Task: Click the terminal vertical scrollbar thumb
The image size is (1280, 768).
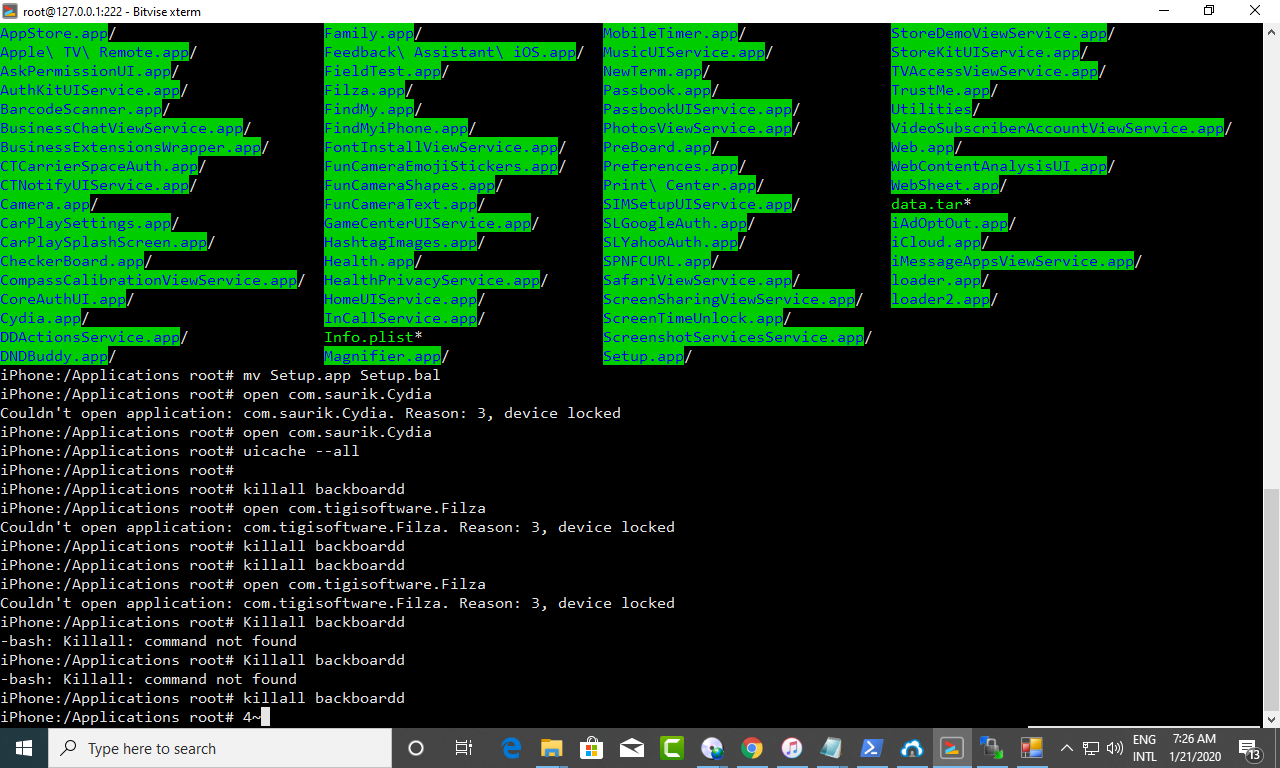Action: pyautogui.click(x=1272, y=598)
